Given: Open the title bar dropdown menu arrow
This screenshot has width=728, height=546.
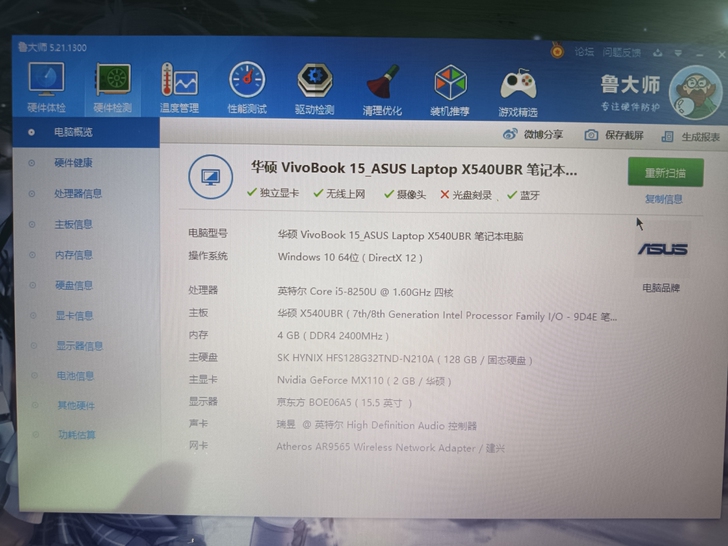Looking at the screenshot, I should [x=678, y=53].
